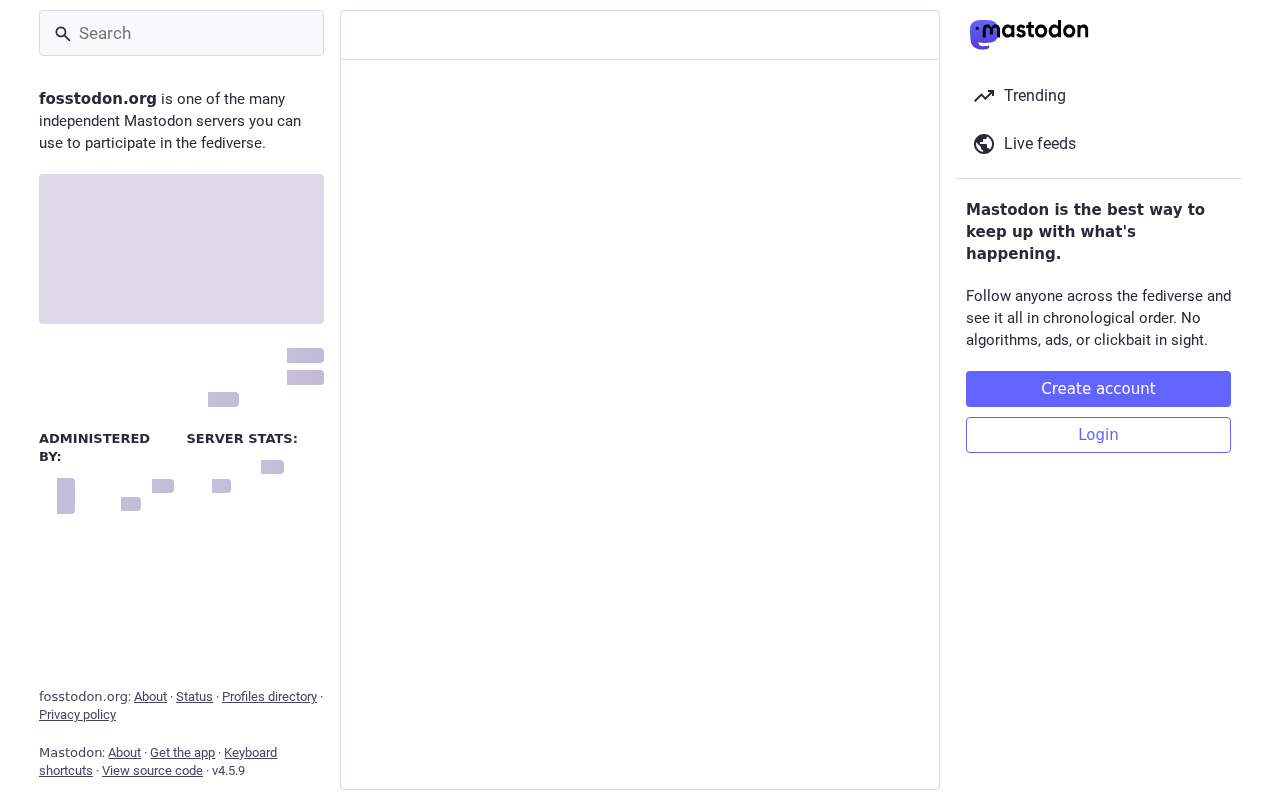Click the Create account button
The image size is (1280, 800).
[x=1098, y=389]
